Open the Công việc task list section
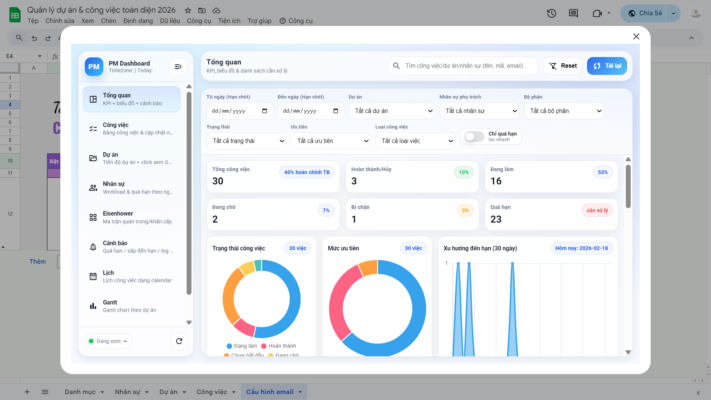This screenshot has height=400, width=711. [132, 128]
